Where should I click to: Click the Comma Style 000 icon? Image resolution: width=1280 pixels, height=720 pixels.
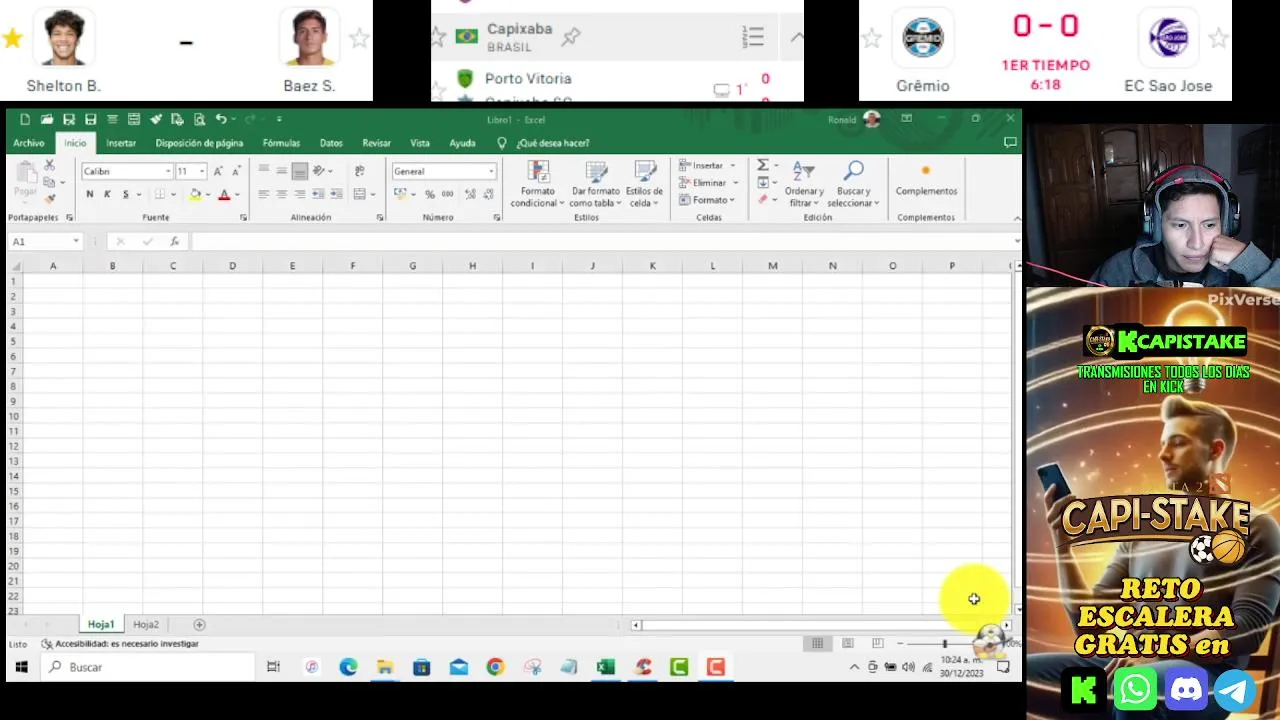pos(446,194)
